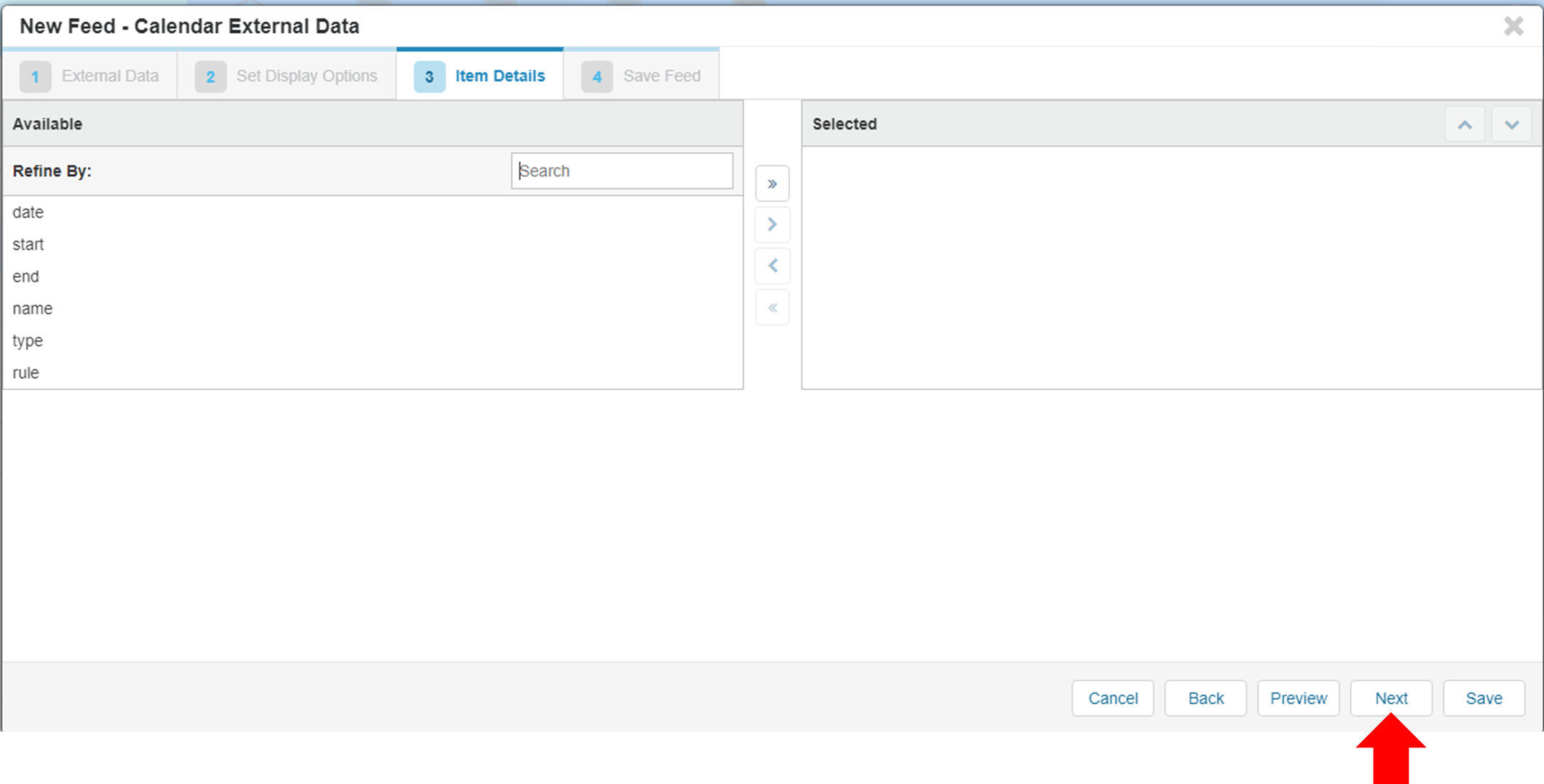Click the Preview button
The height and width of the screenshot is (784, 1544).
(1298, 698)
